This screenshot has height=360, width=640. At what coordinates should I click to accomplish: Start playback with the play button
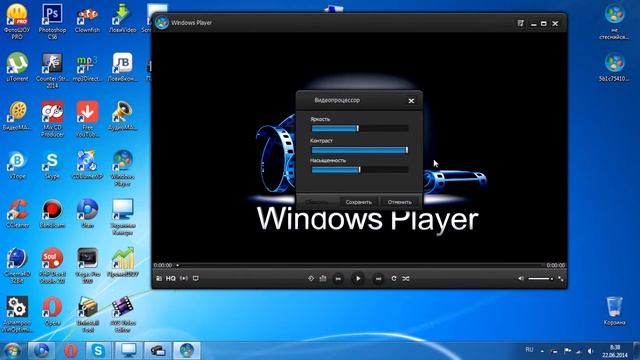coord(358,278)
